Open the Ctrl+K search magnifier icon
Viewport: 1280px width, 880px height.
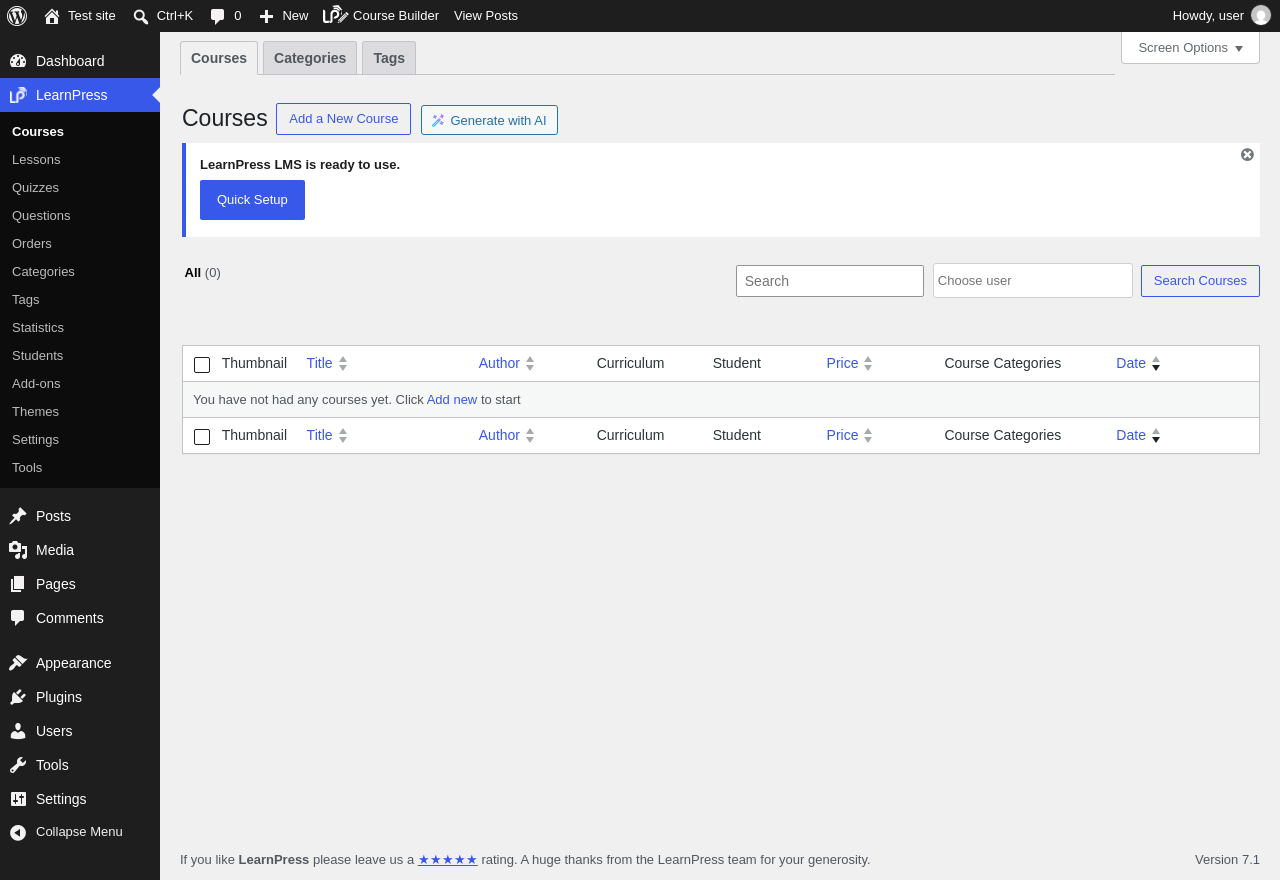pos(141,16)
